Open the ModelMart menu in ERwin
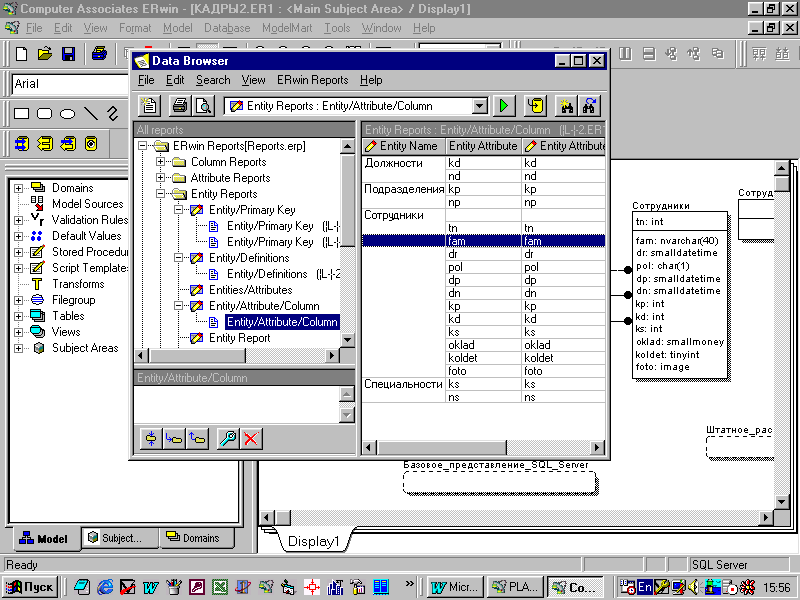The width and height of the screenshot is (800, 600). coord(287,28)
